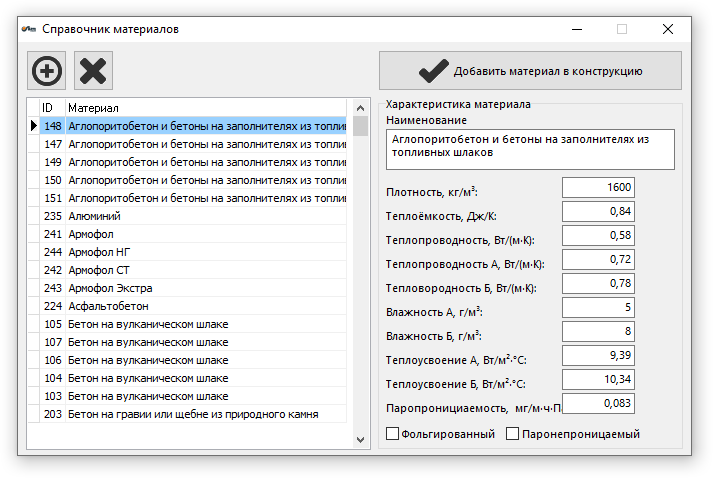Screen dimensions: 713x478
Task: Select the Асфальтобетон material row
Action: tap(187, 306)
